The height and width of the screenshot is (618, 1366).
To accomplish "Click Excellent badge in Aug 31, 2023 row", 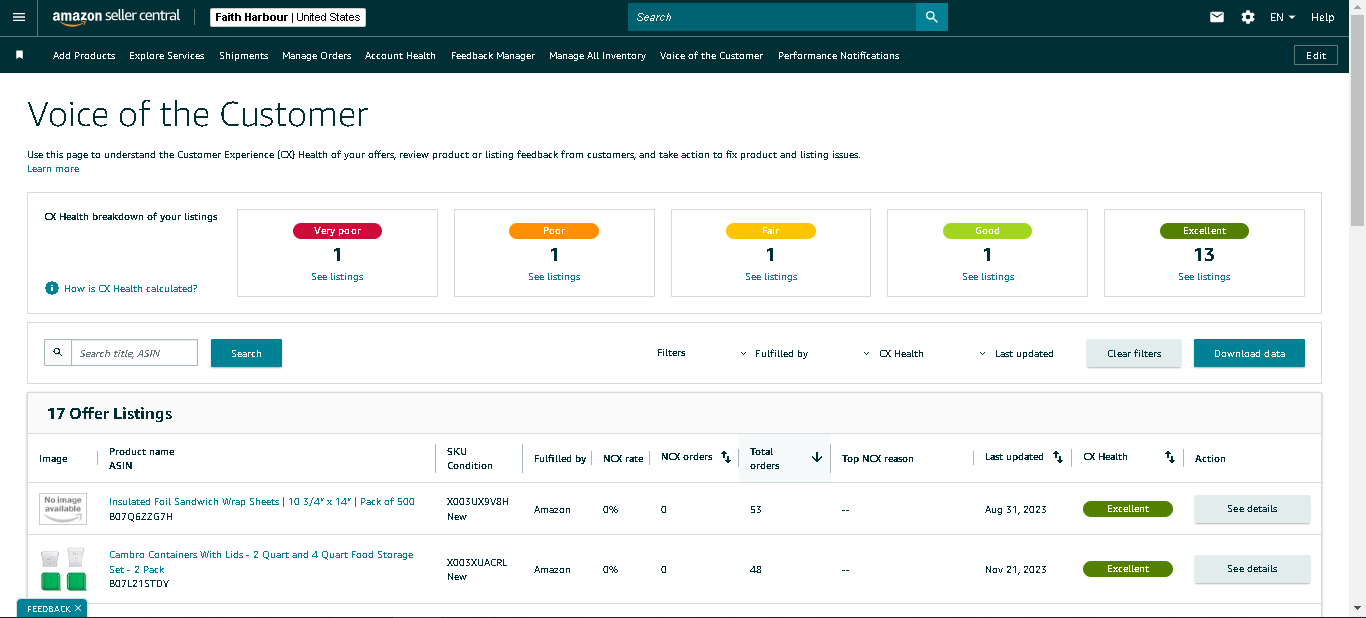I will tap(1128, 509).
